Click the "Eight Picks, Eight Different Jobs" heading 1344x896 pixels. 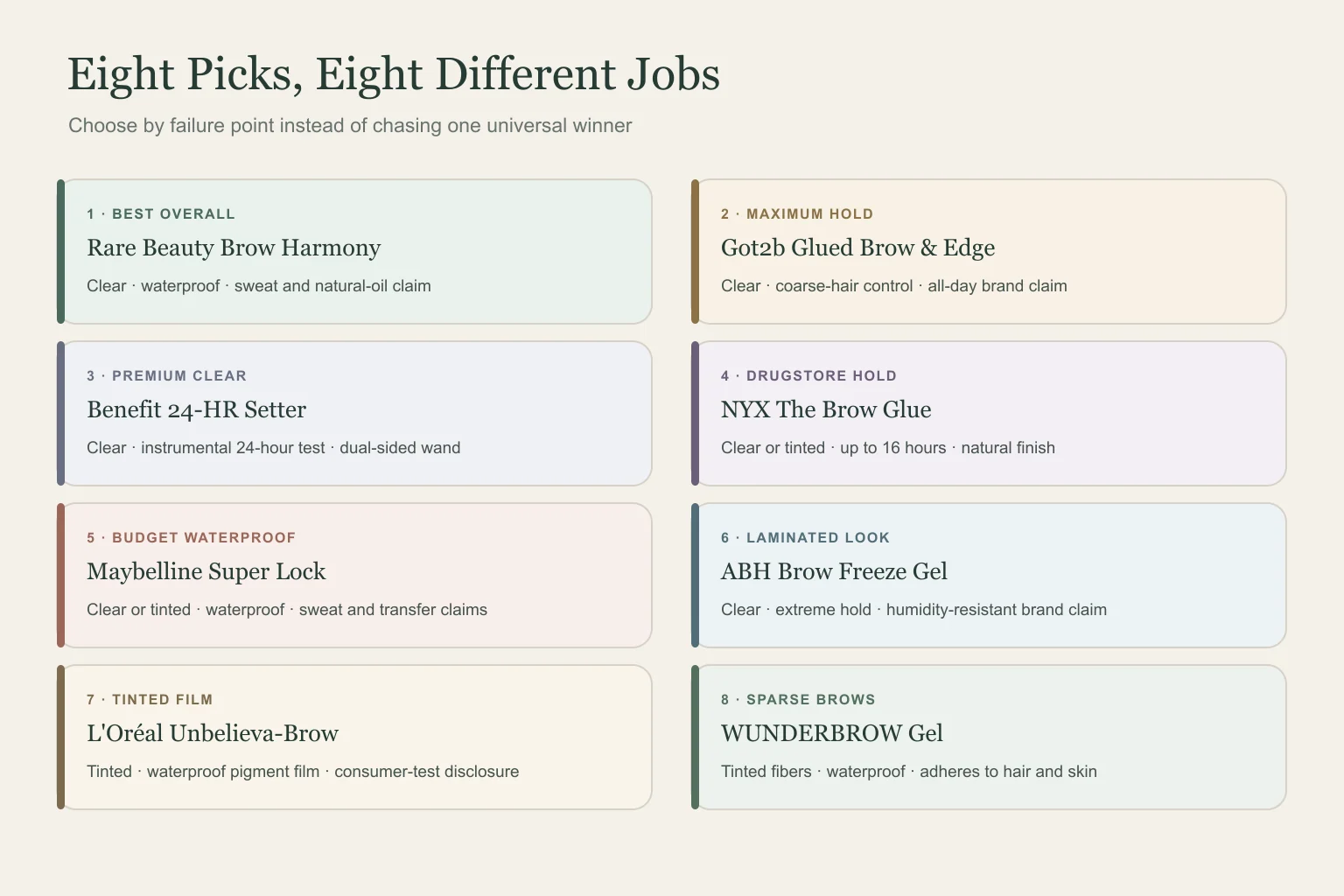pyautogui.click(x=394, y=74)
